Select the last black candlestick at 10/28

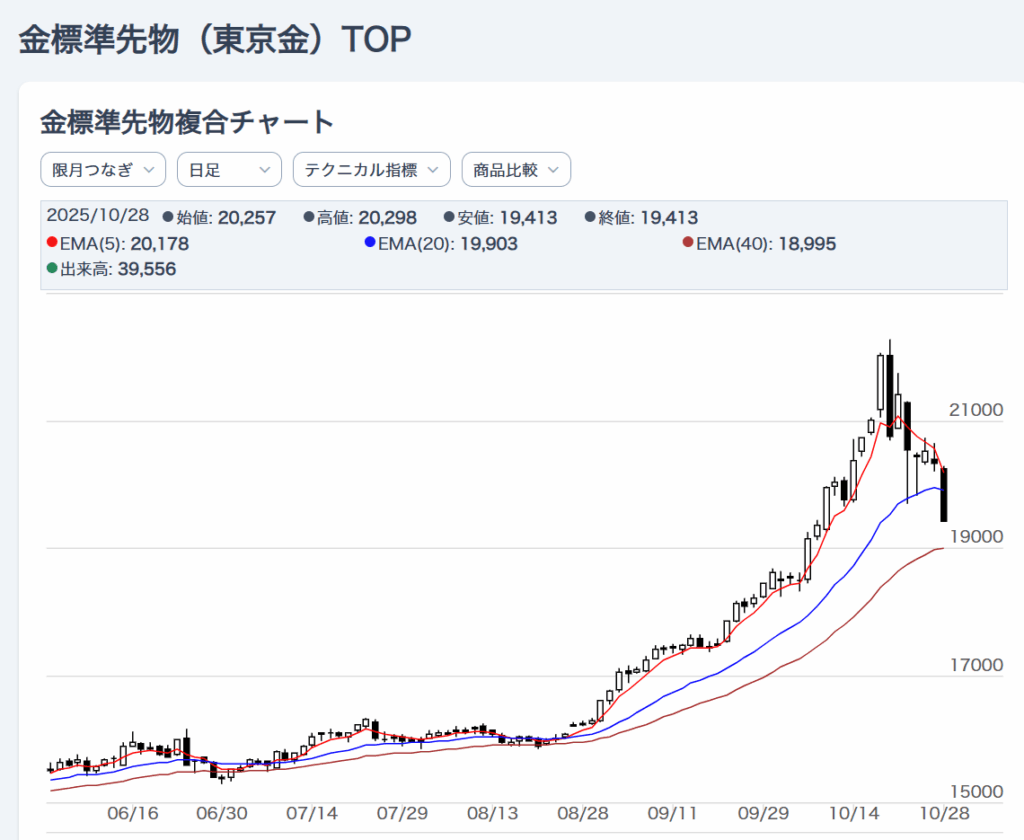point(943,494)
